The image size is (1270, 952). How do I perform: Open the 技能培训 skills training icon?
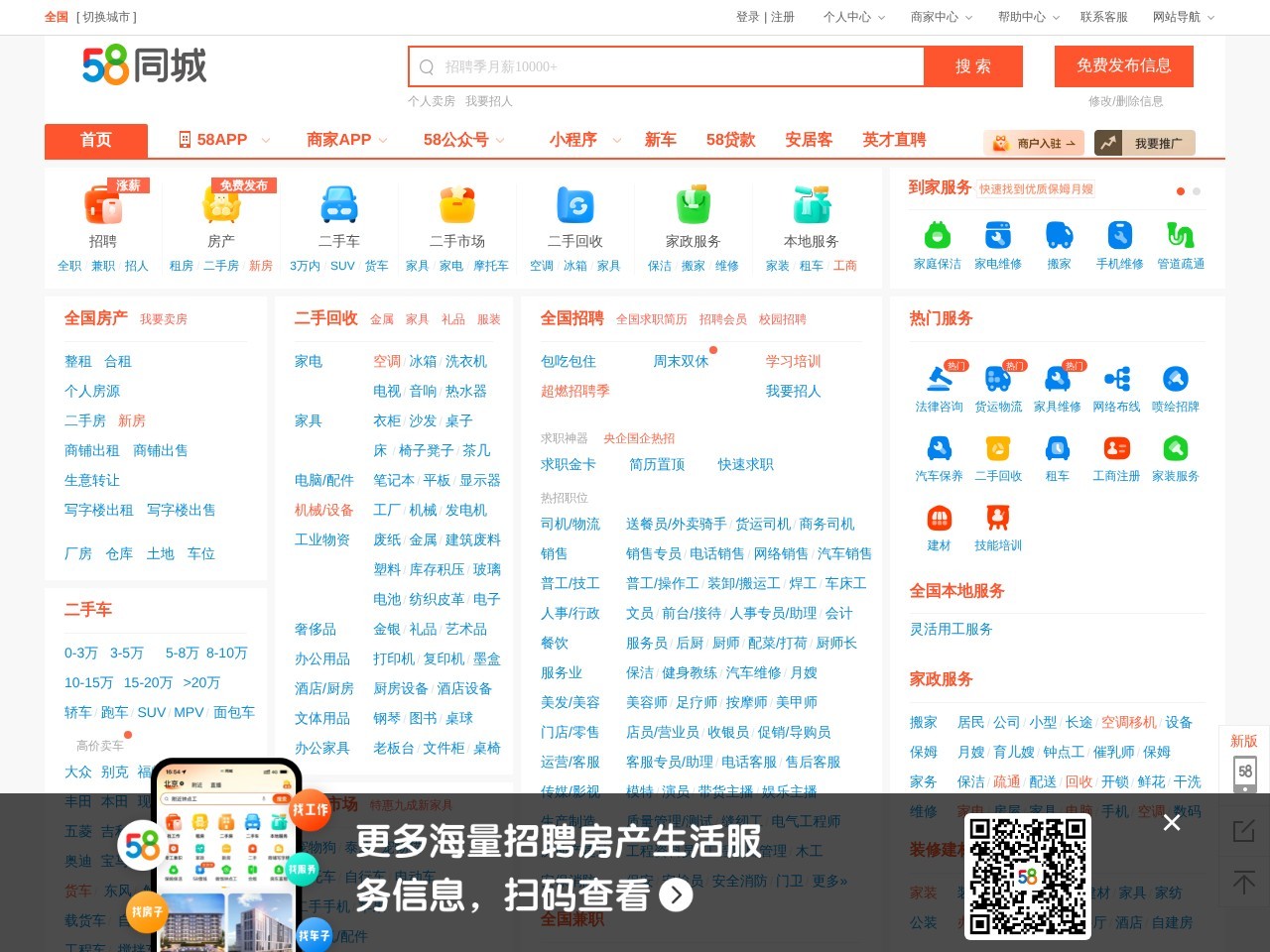[998, 518]
